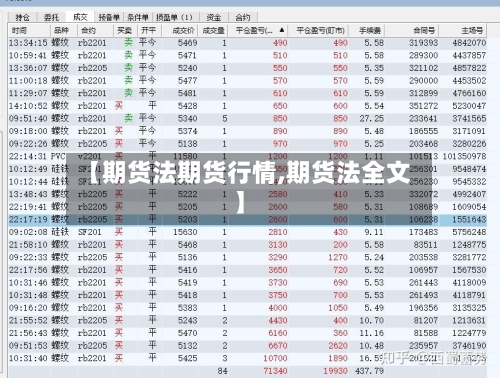The height and width of the screenshot is (378, 500).
Task: Click the 合约 column header
Action: point(95,31)
